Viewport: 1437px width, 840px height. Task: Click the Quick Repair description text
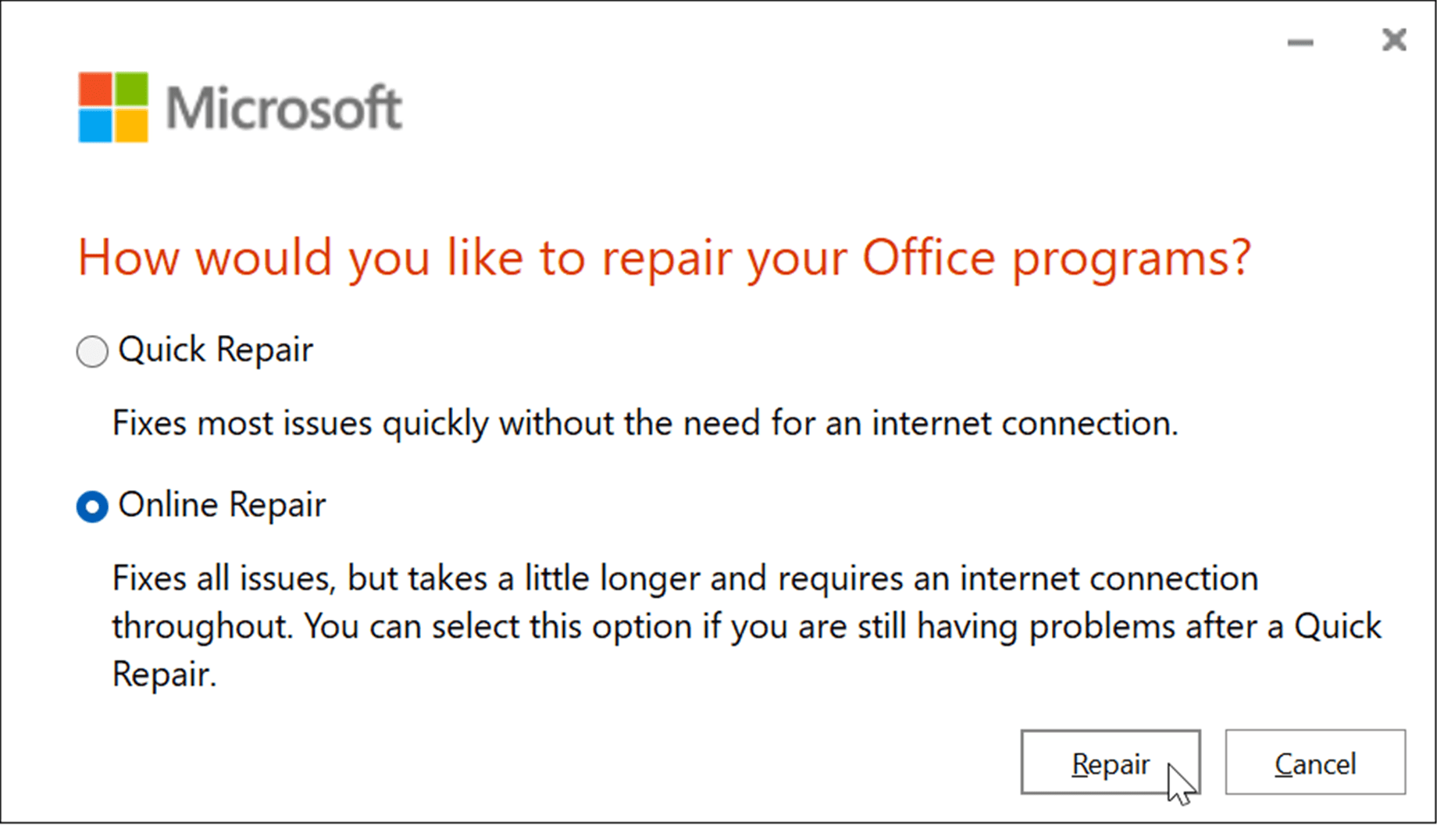(x=645, y=423)
